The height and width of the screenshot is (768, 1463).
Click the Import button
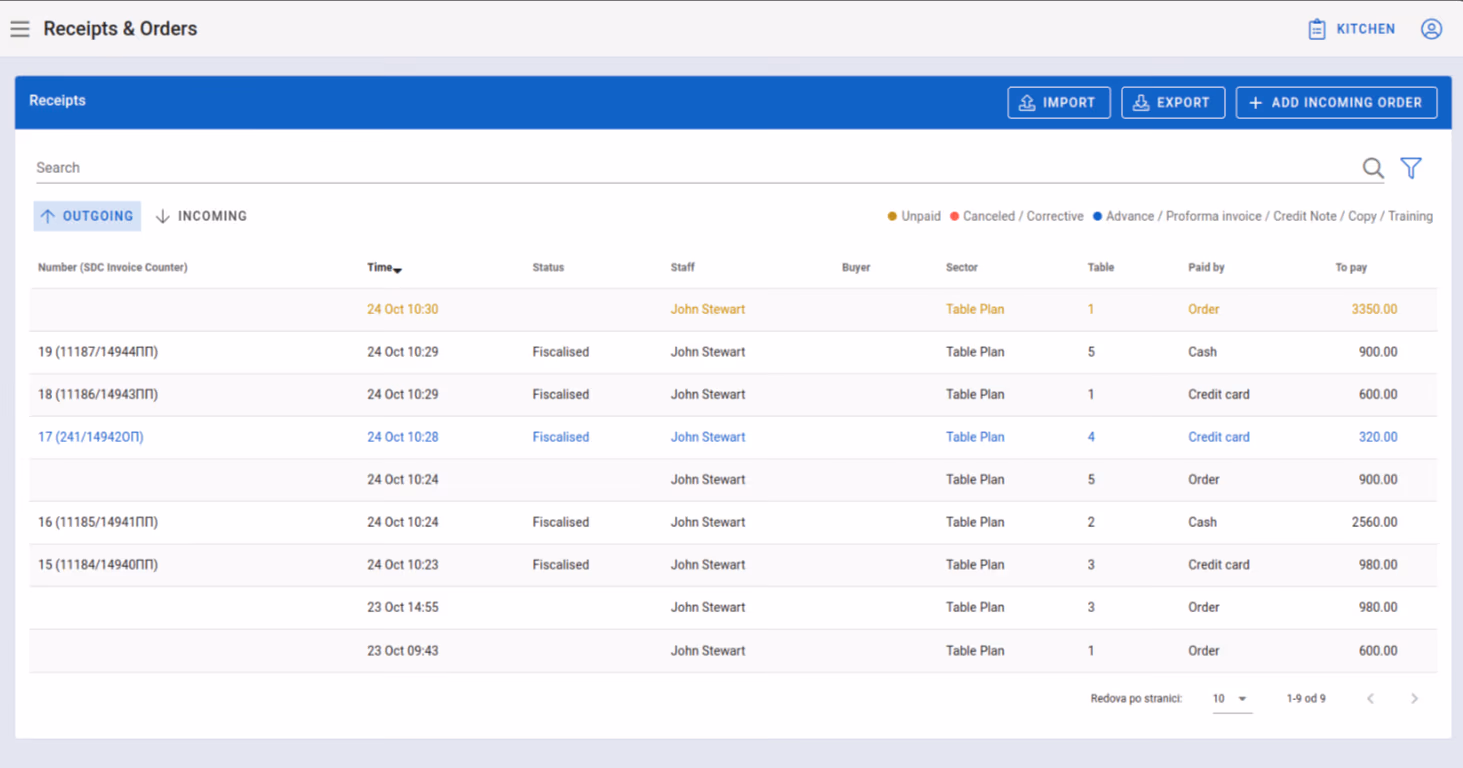coord(1058,102)
